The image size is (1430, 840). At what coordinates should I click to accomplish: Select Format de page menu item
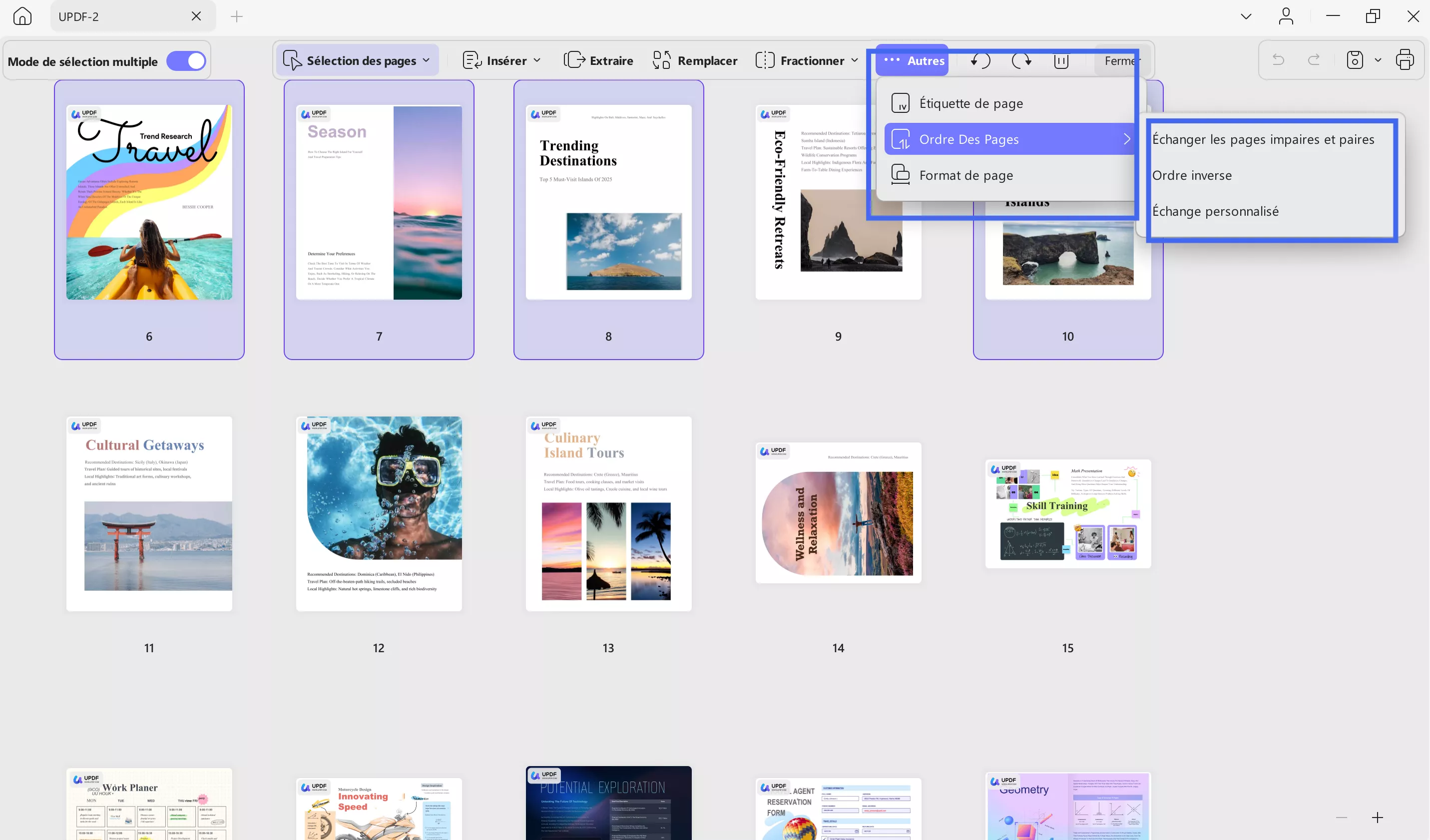click(966, 175)
